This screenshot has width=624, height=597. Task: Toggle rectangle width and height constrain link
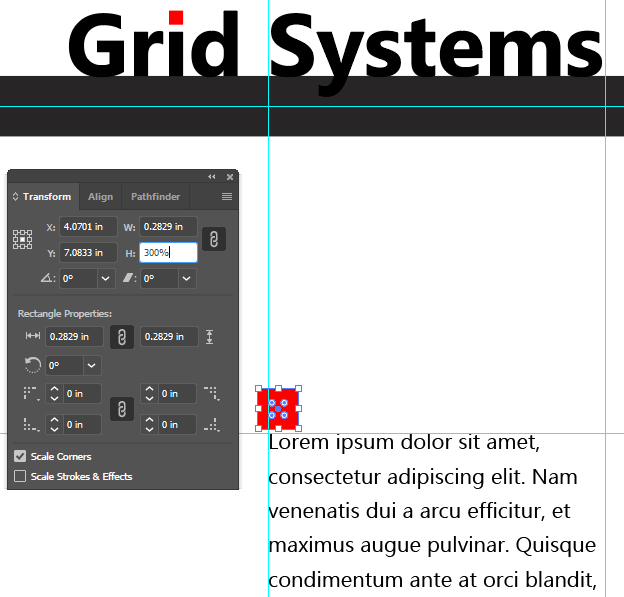pyautogui.click(x=121, y=337)
